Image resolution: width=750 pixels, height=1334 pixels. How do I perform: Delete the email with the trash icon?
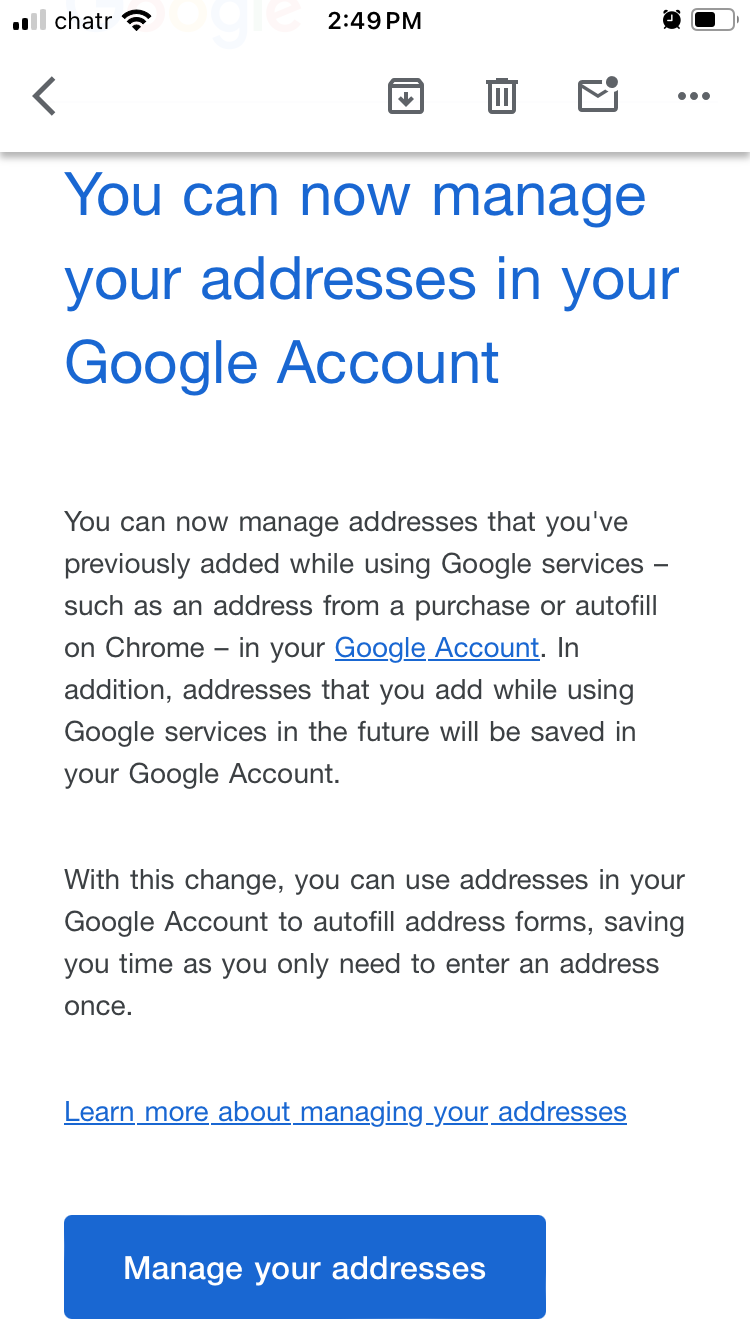coord(501,96)
